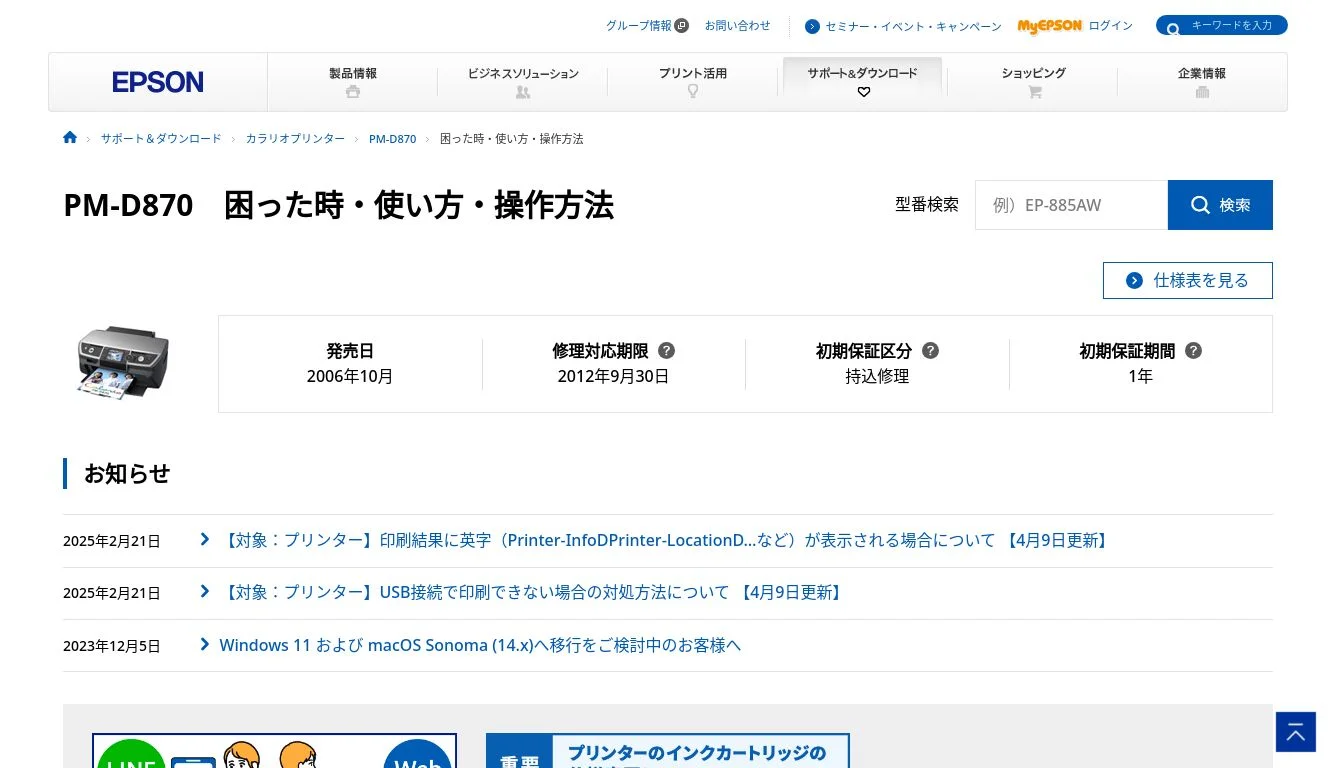
Task: Click the lightbulb icon under プリント活用
Action: click(x=692, y=92)
